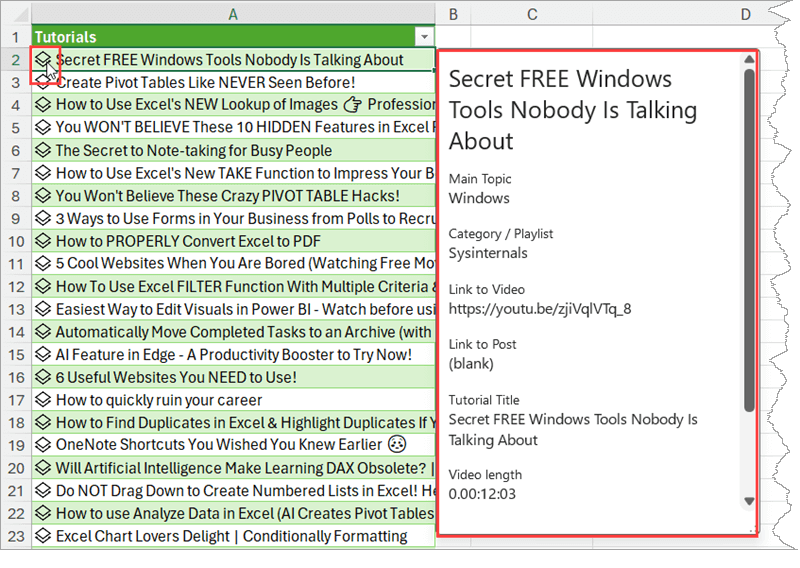Open data card icon for Note-taking for Busy People

[43, 151]
